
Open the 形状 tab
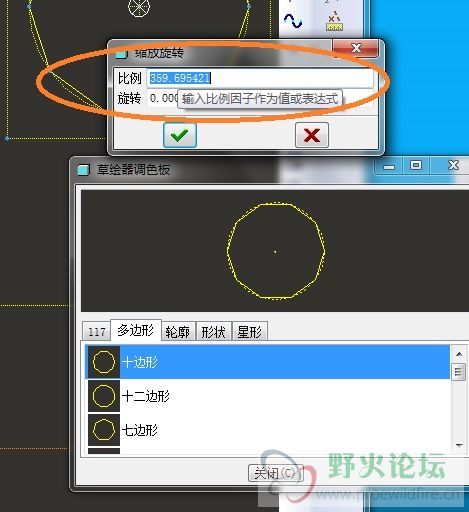(x=213, y=331)
